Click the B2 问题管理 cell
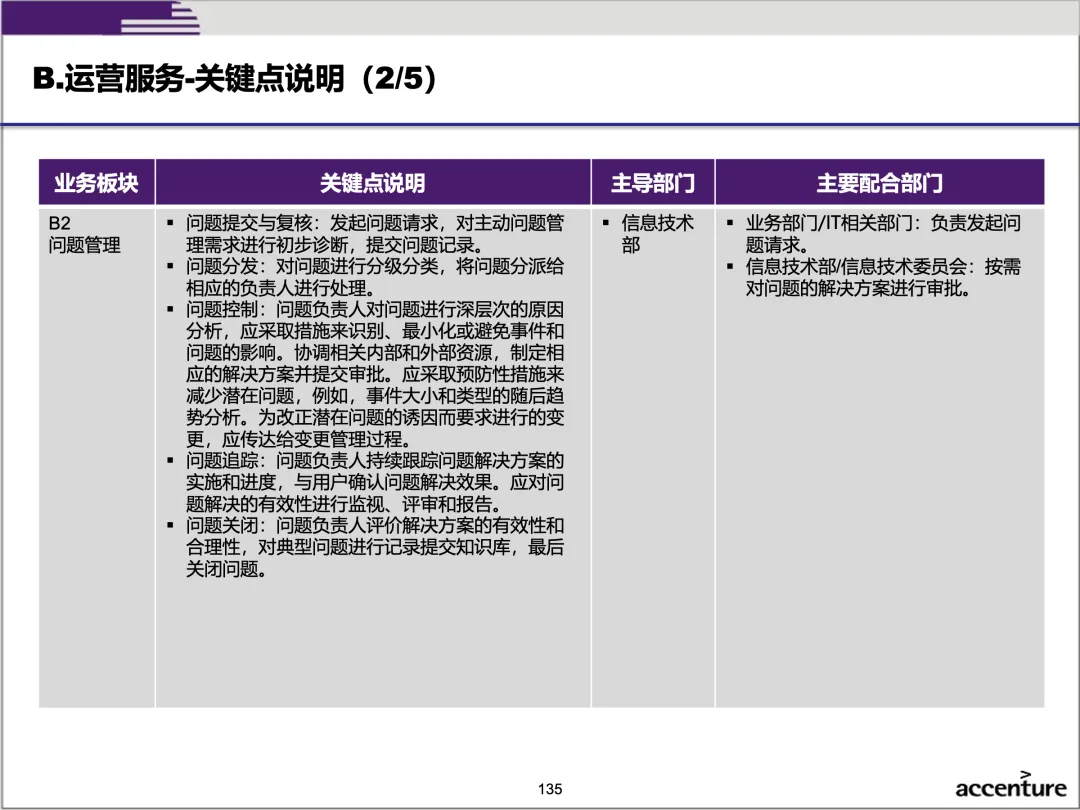This screenshot has height=810, width=1080. coord(96,457)
